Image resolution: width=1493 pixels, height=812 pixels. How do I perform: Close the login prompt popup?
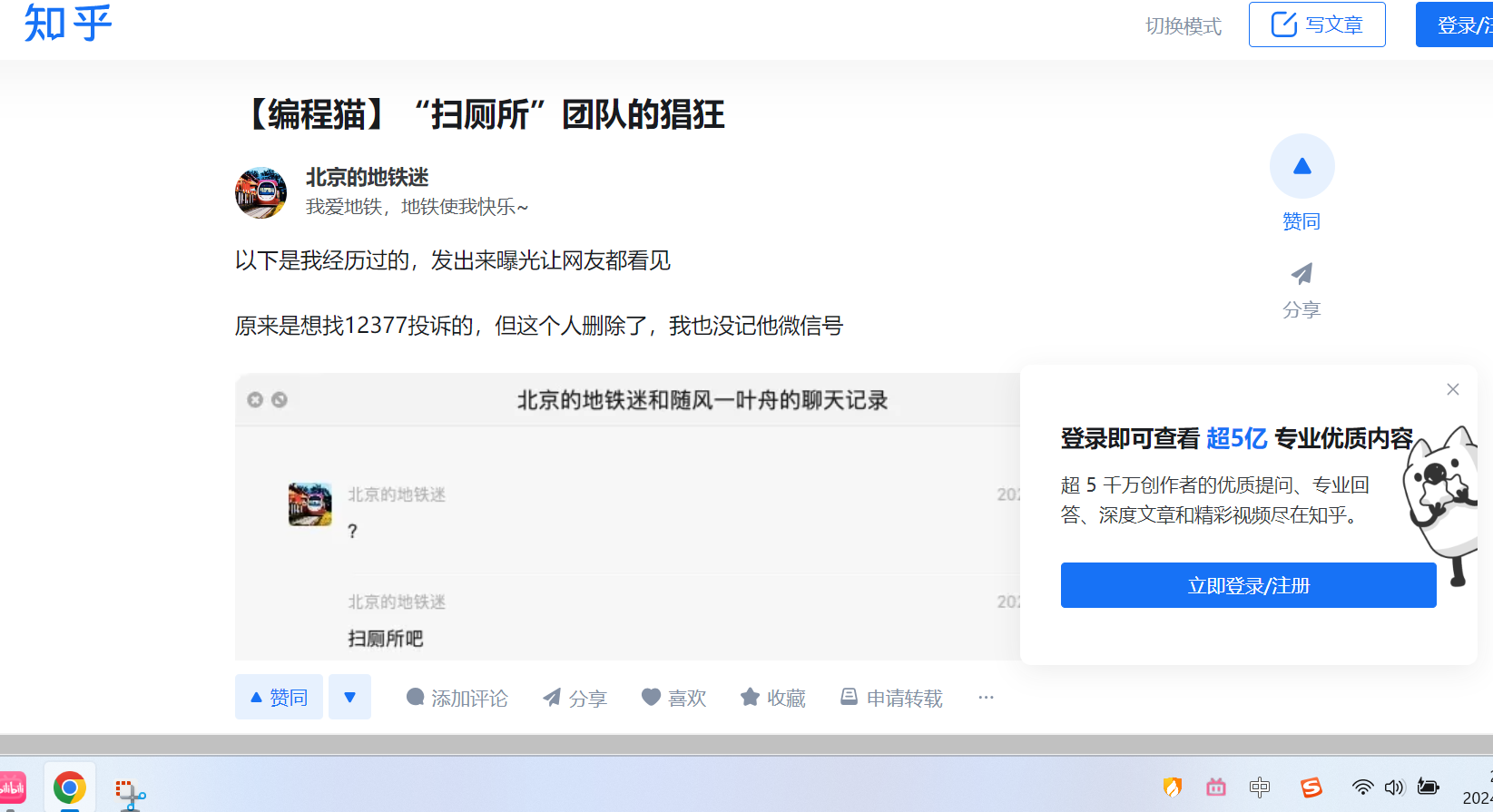[x=1453, y=389]
